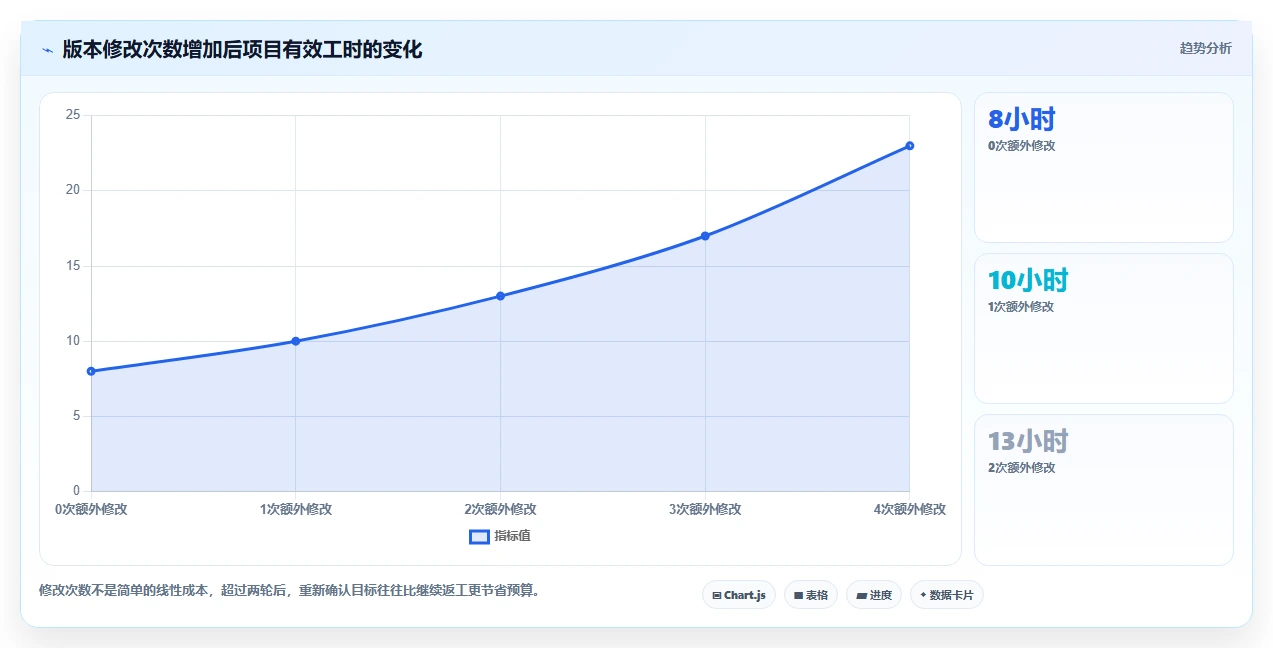Select the 表格 tag
Screen dimensions: 1273x648
coord(810,595)
